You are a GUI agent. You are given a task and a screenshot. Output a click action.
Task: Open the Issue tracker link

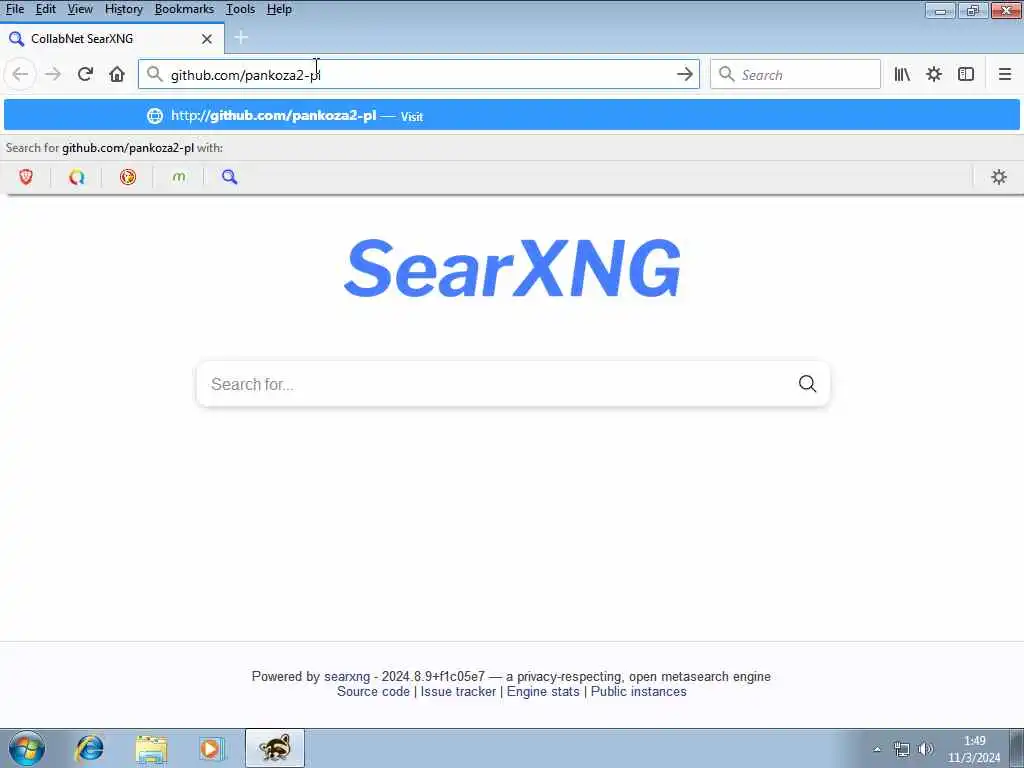(x=458, y=692)
